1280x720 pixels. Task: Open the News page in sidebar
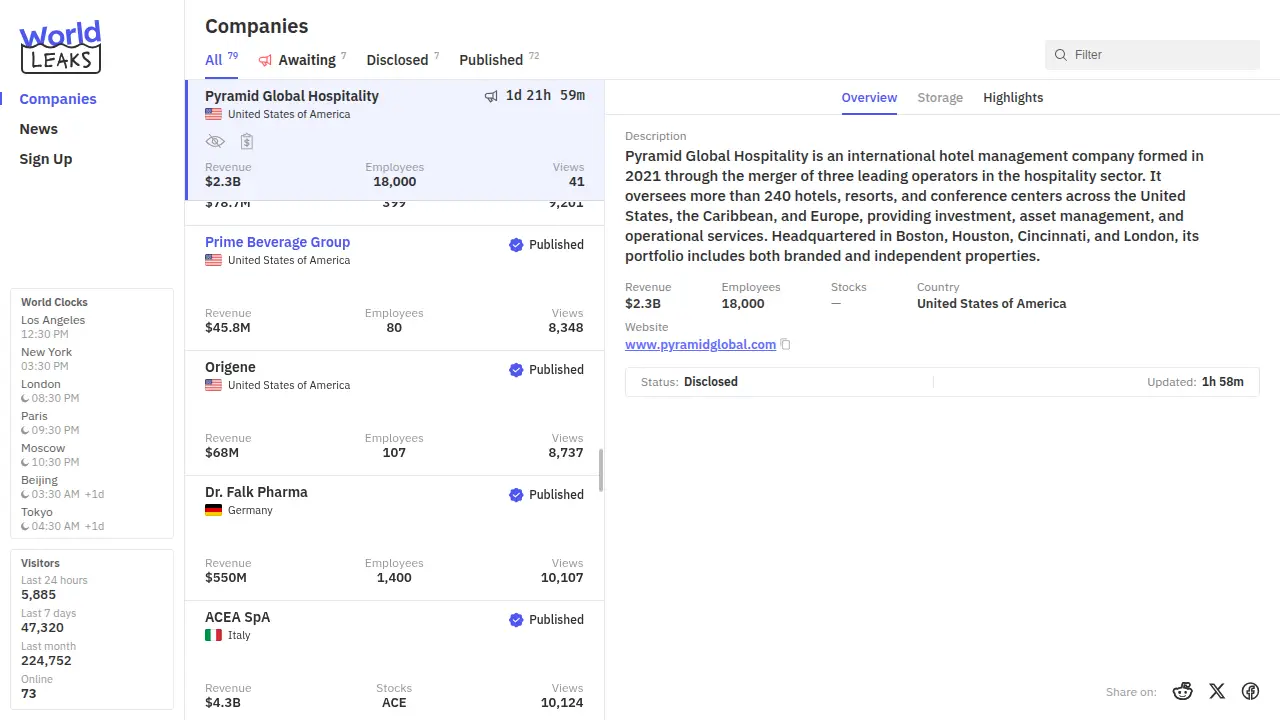tap(39, 129)
